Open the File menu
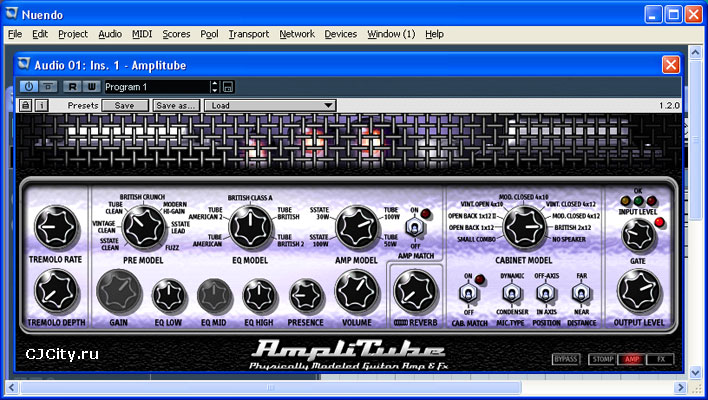Image resolution: width=708 pixels, height=400 pixels. point(15,34)
